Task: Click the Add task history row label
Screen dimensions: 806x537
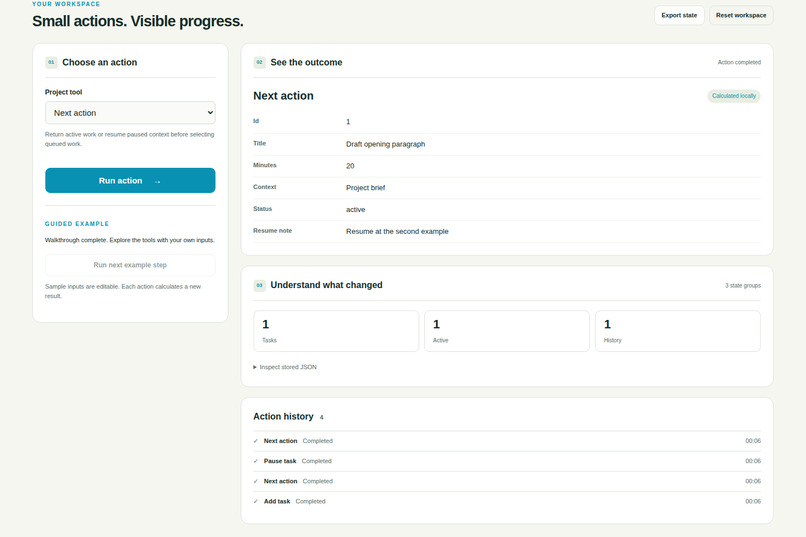Action: click(277, 502)
